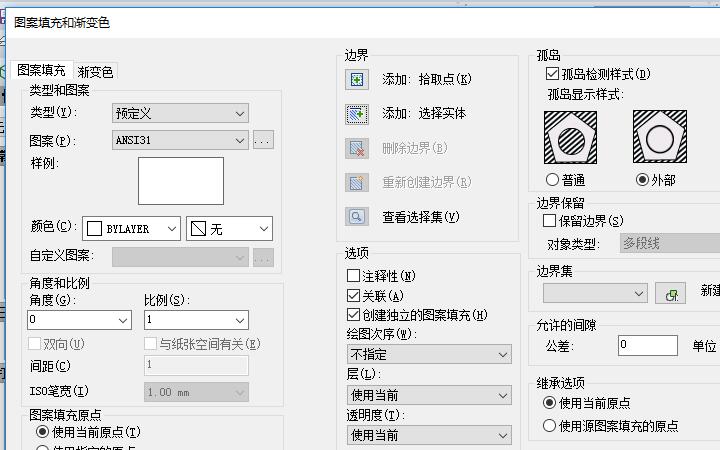This screenshot has width=720, height=450.
Task: Open the 层 dropdown showing 使用当前
Action: [429, 395]
